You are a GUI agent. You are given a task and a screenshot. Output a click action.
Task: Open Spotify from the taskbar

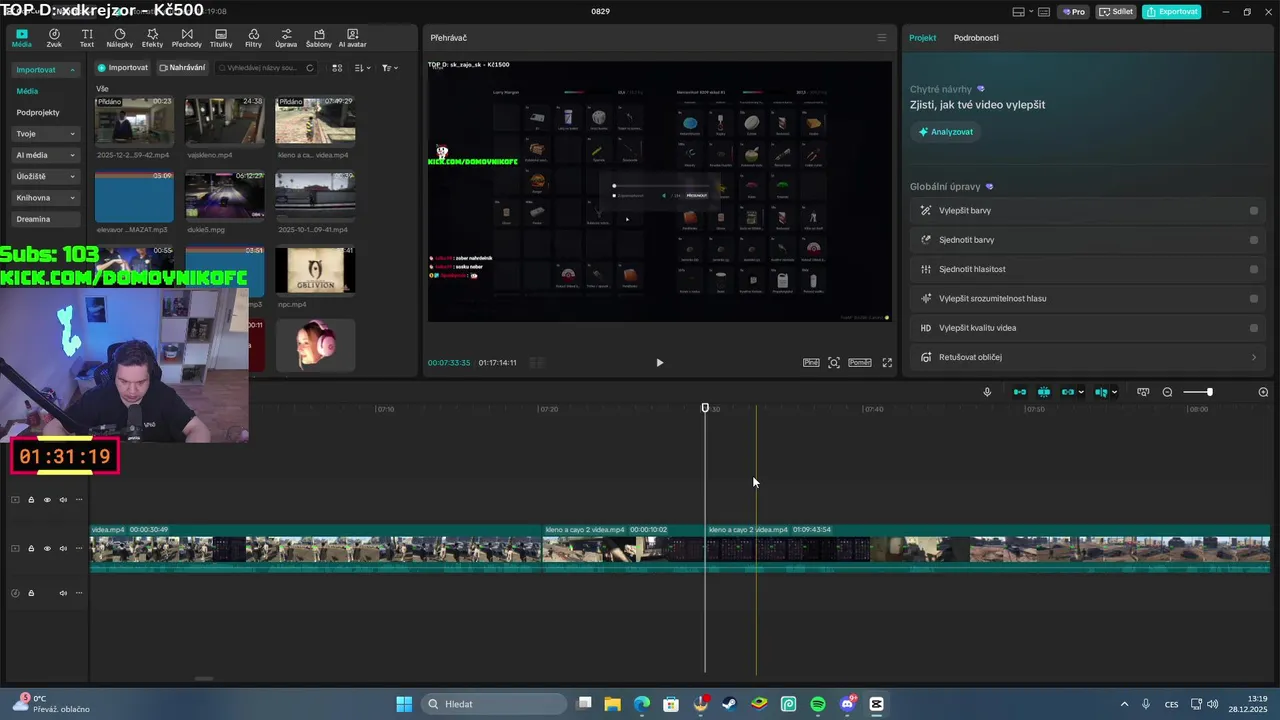[818, 704]
